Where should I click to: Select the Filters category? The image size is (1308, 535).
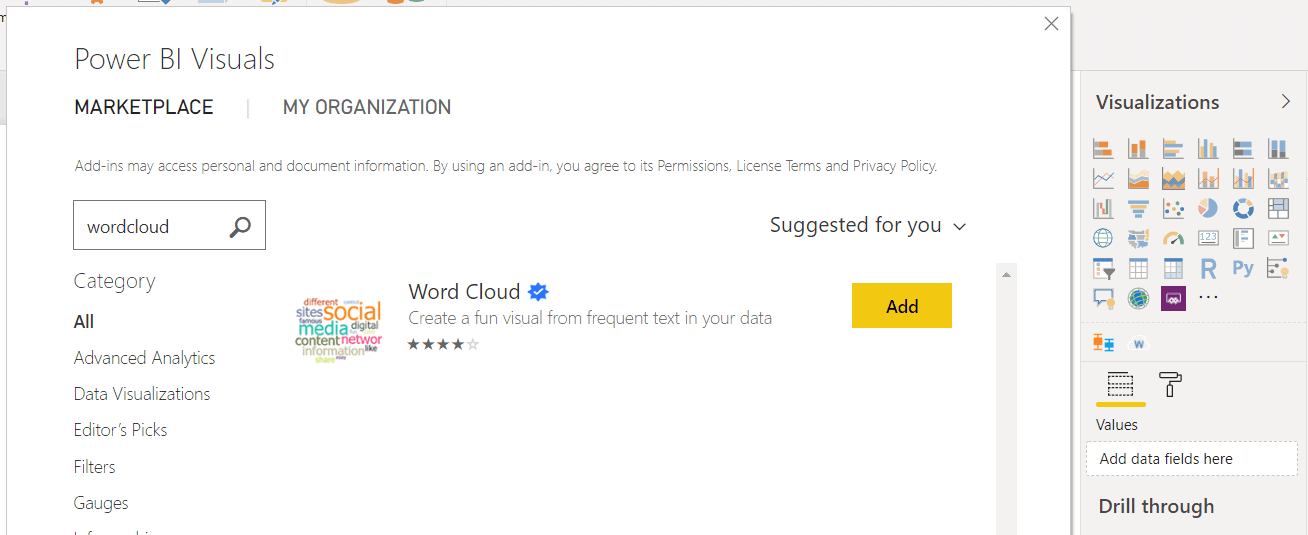94,467
